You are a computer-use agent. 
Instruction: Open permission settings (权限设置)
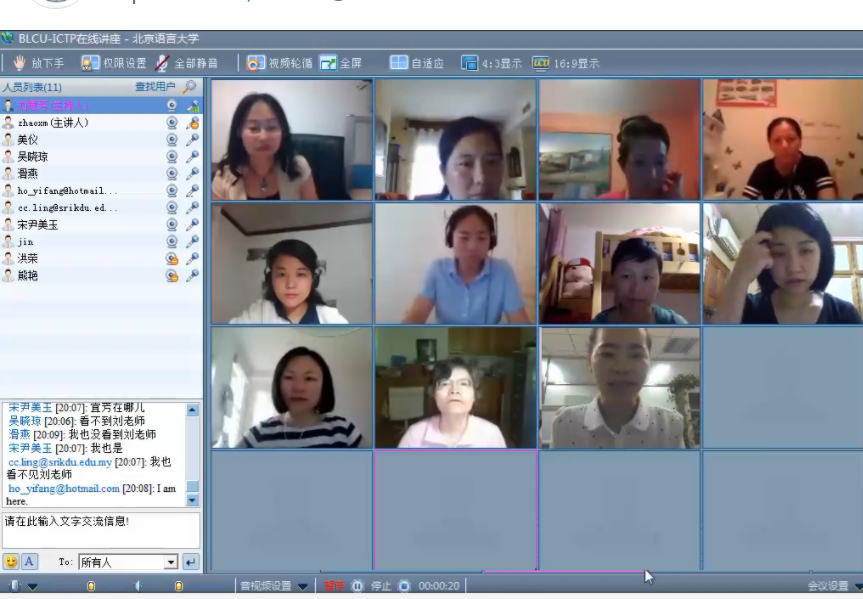click(x=89, y=63)
